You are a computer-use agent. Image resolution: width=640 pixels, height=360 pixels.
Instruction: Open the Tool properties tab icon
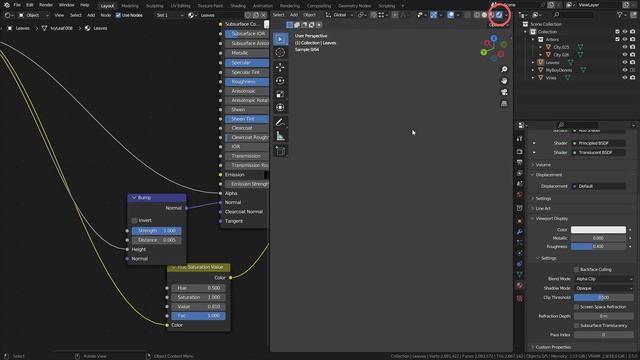tap(520, 139)
